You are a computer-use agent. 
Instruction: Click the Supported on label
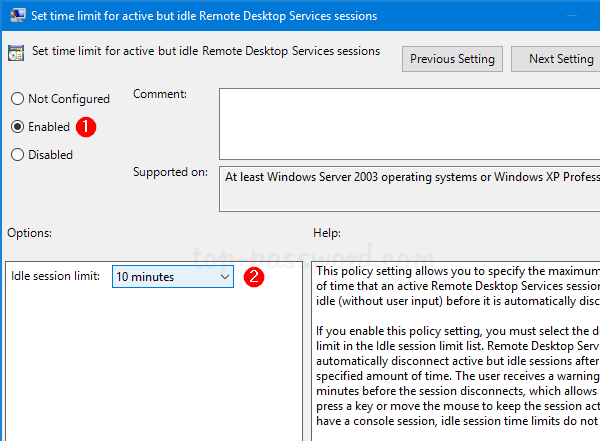(170, 172)
